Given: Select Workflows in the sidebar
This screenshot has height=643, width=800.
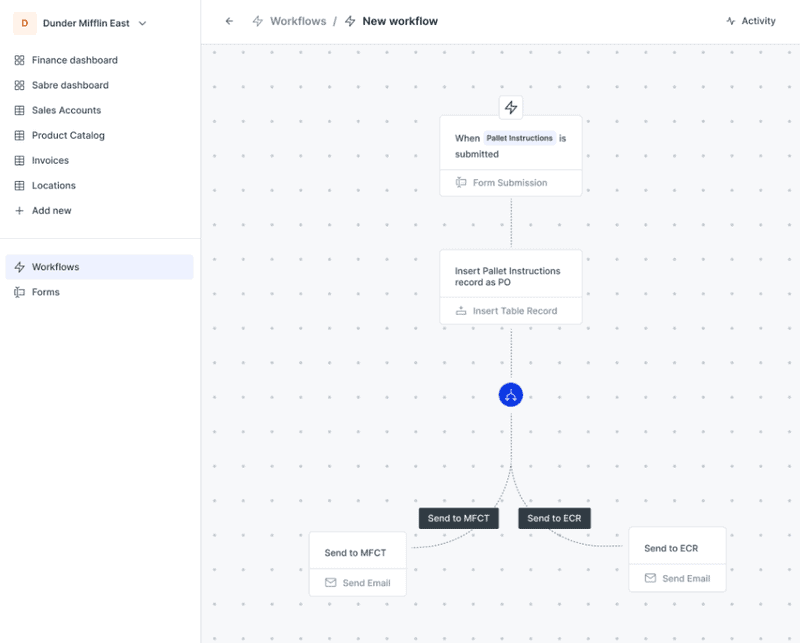Looking at the screenshot, I should [99, 267].
